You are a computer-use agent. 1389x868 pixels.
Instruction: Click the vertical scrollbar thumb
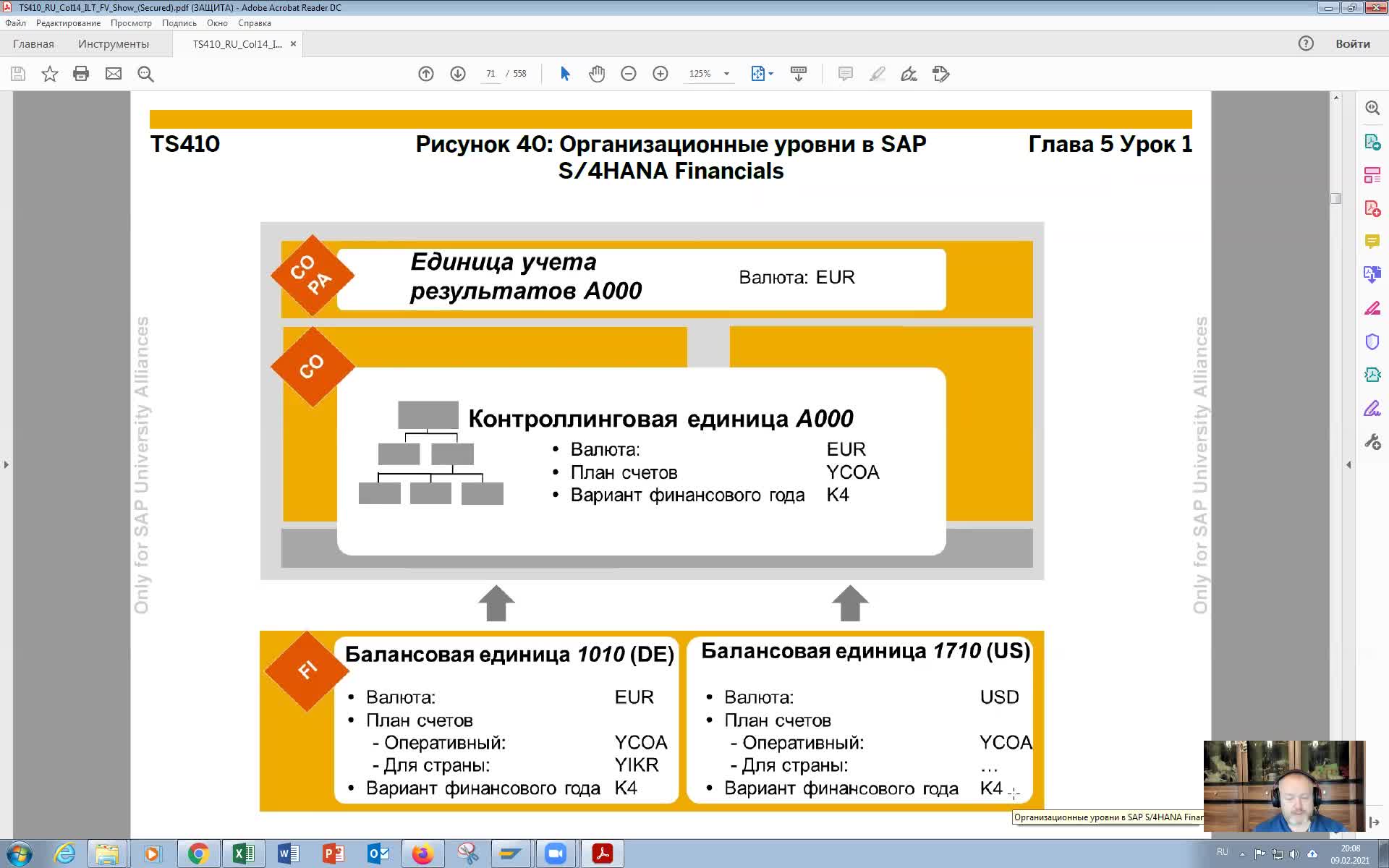pyautogui.click(x=1336, y=198)
